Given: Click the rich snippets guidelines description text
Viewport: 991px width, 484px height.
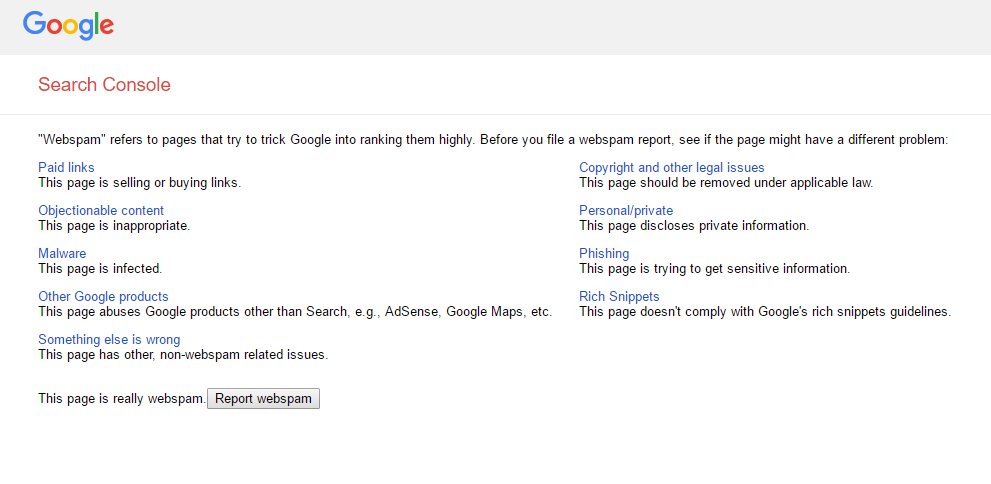Looking at the screenshot, I should [x=765, y=312].
